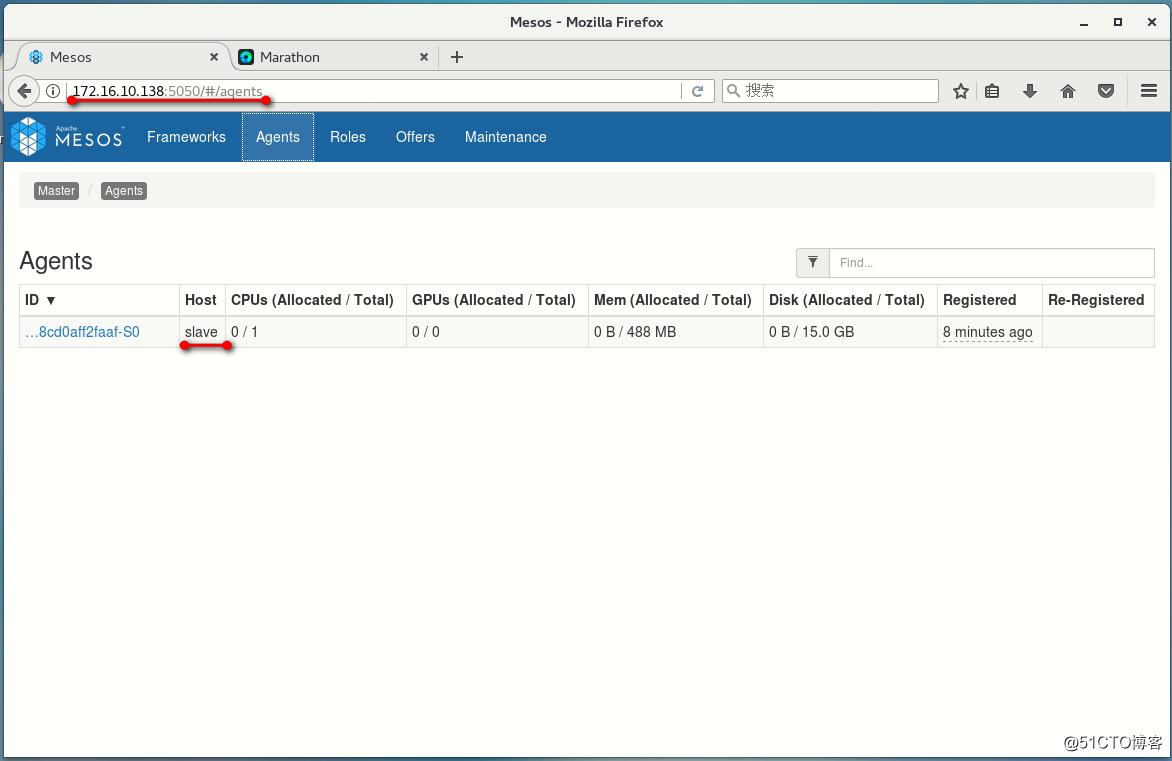The height and width of the screenshot is (761, 1172).
Task: Click search magnifier icon in search box
Action: 734,90
